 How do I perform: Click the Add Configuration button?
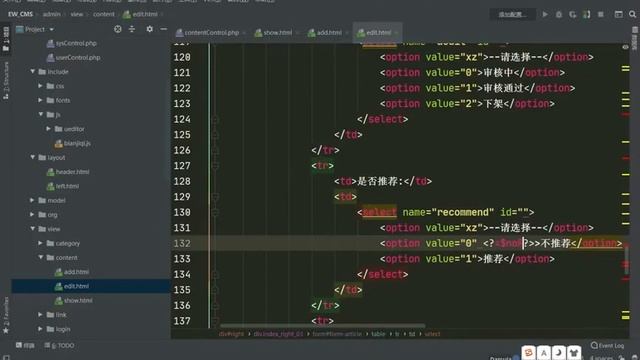tap(513, 14)
